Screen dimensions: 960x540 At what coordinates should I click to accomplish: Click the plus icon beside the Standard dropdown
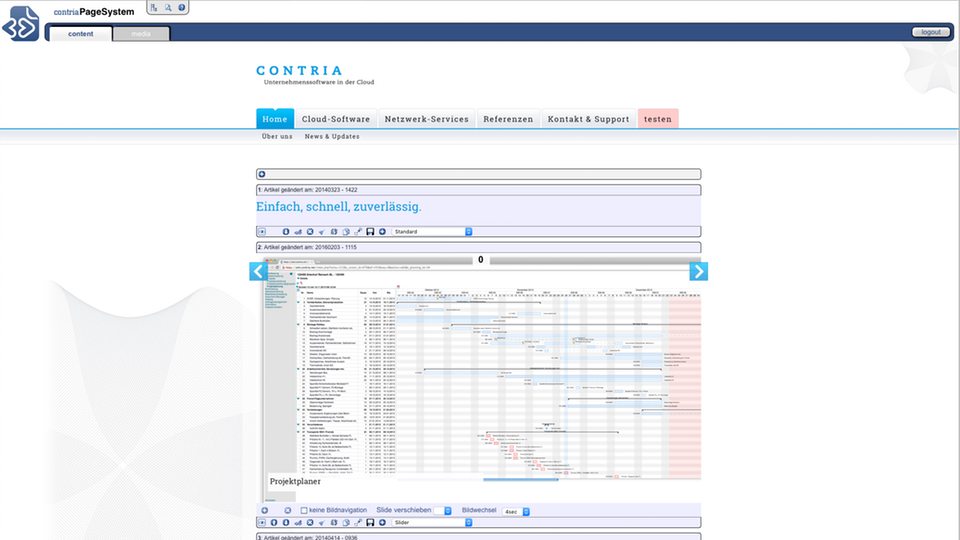point(382,232)
